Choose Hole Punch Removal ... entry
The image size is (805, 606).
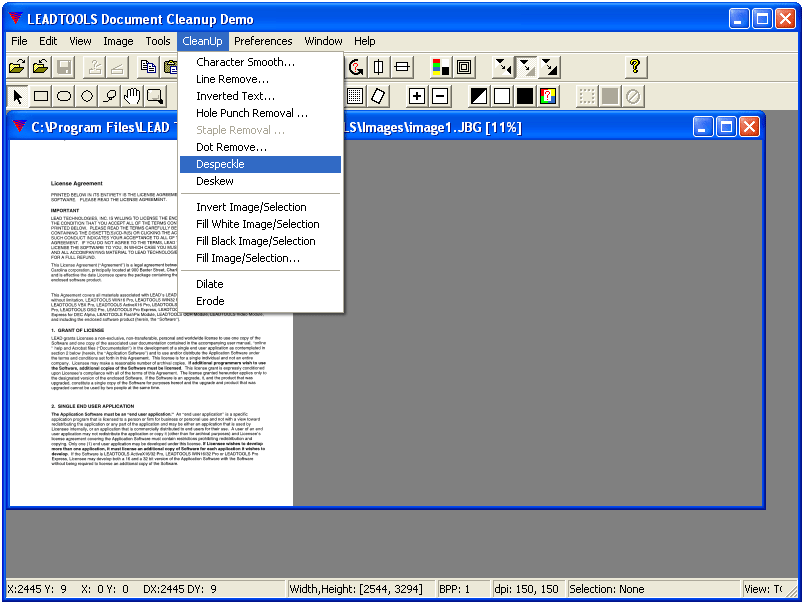pyautogui.click(x=260, y=113)
